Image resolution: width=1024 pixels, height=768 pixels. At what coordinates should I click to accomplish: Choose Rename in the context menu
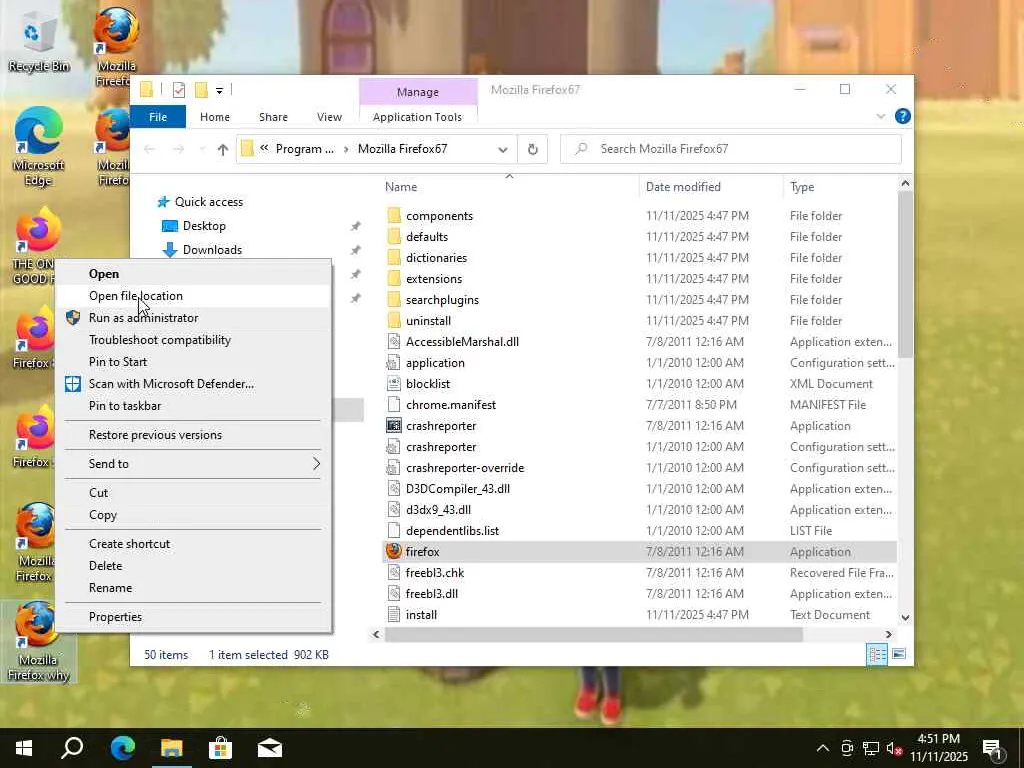click(193, 588)
